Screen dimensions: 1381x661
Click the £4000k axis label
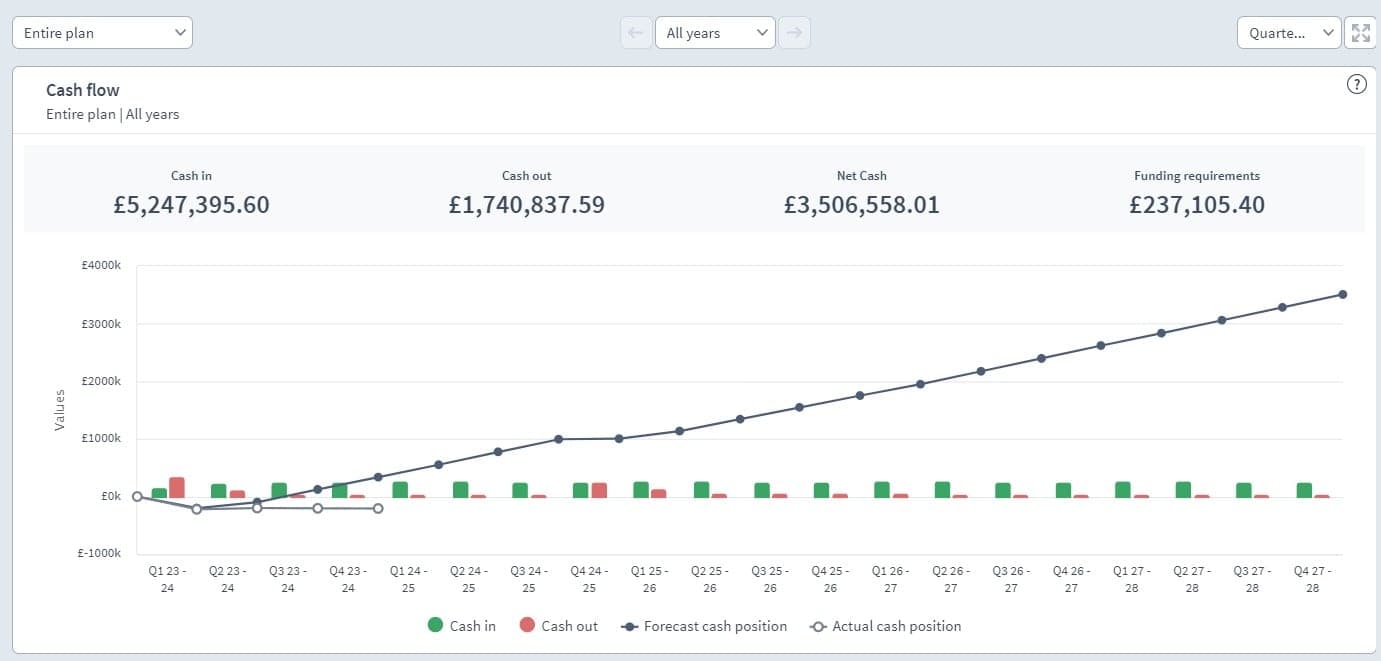(102, 266)
